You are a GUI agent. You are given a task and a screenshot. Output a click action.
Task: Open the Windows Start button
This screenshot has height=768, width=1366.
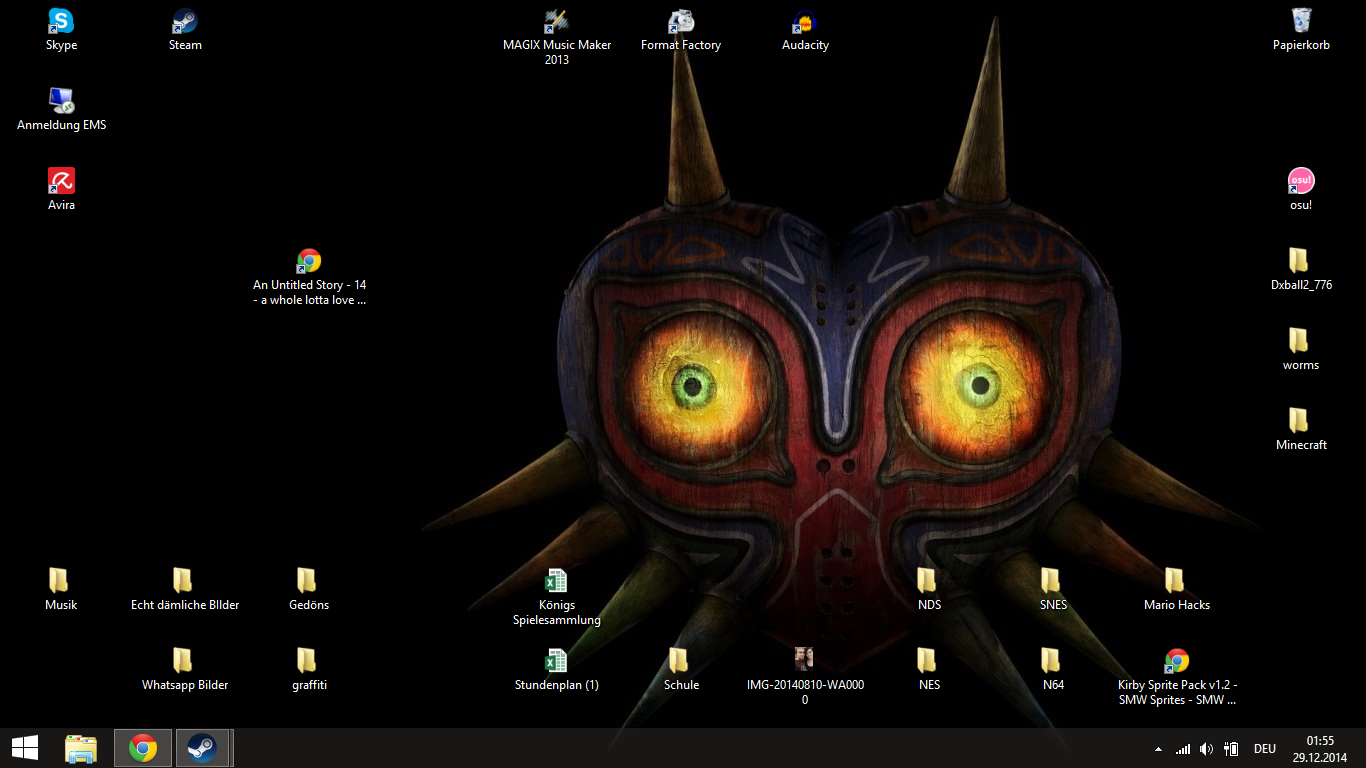coord(25,748)
